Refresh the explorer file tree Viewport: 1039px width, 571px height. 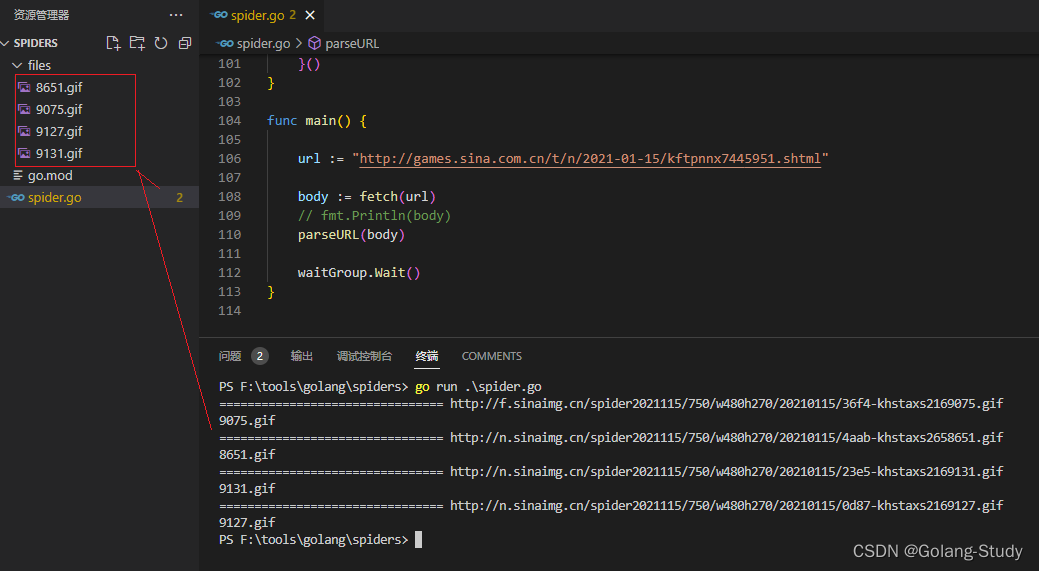pyautogui.click(x=160, y=43)
